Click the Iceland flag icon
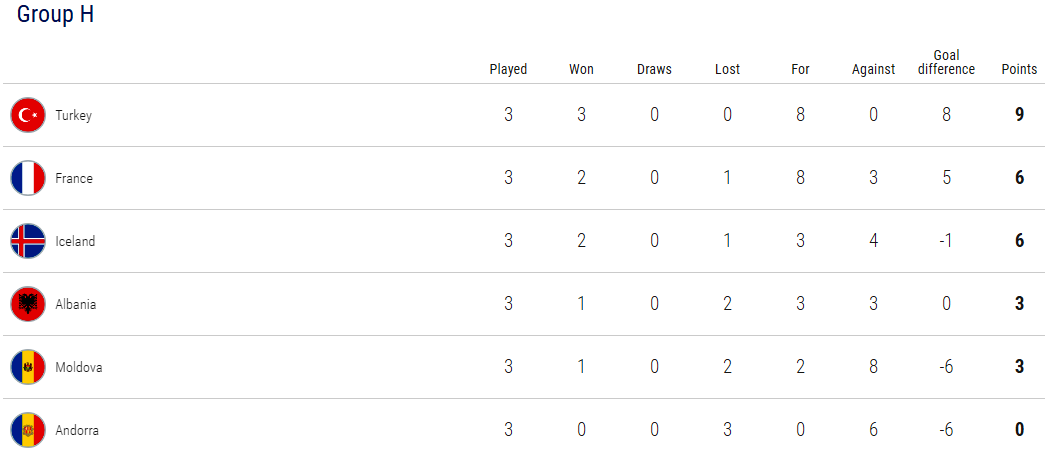 [28, 241]
